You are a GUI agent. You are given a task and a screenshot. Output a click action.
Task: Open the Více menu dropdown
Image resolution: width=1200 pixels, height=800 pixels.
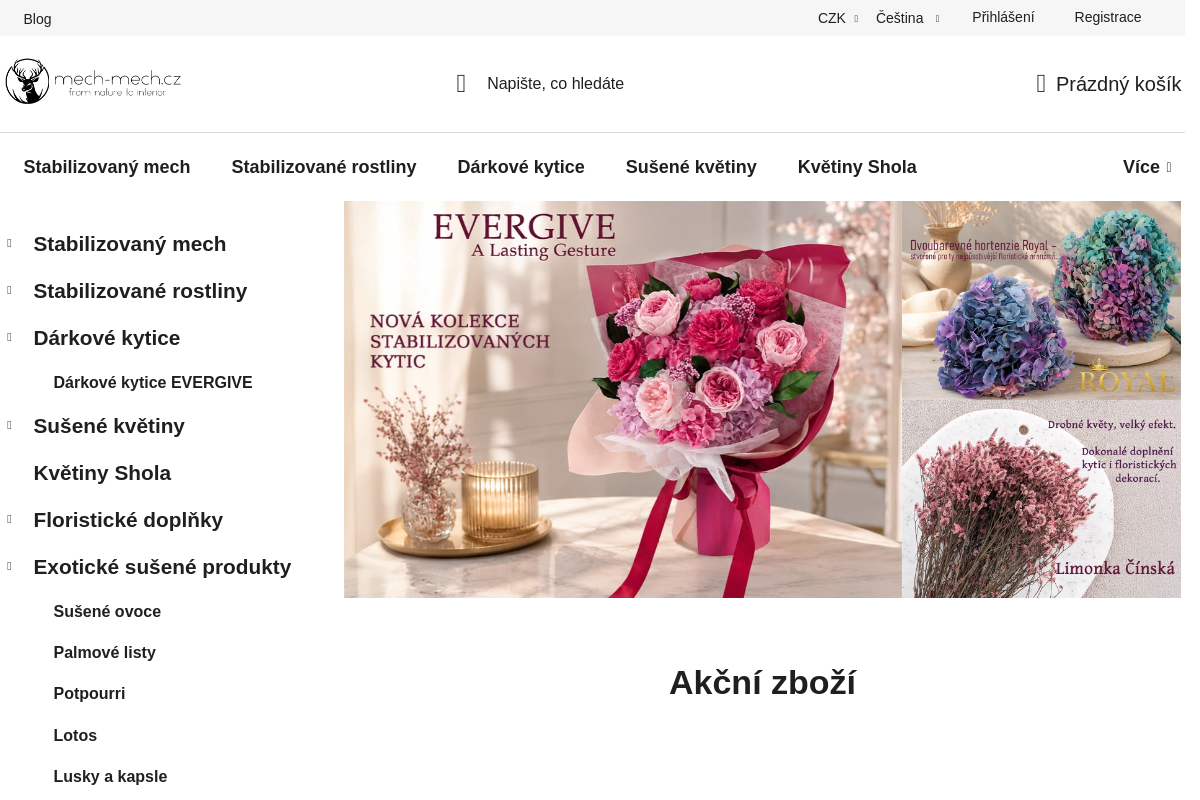[x=1147, y=167]
